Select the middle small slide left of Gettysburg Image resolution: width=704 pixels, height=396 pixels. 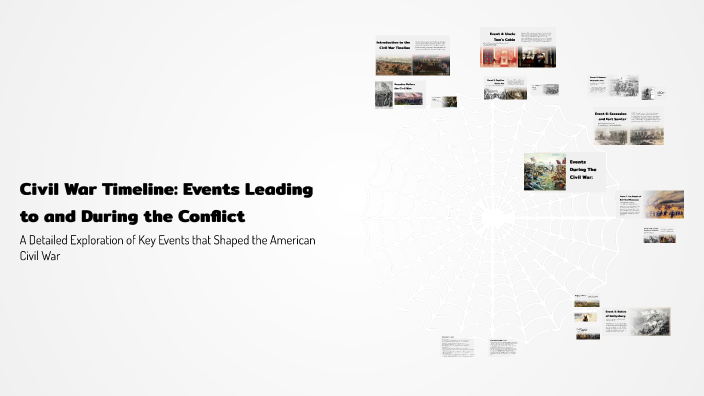tap(586, 317)
